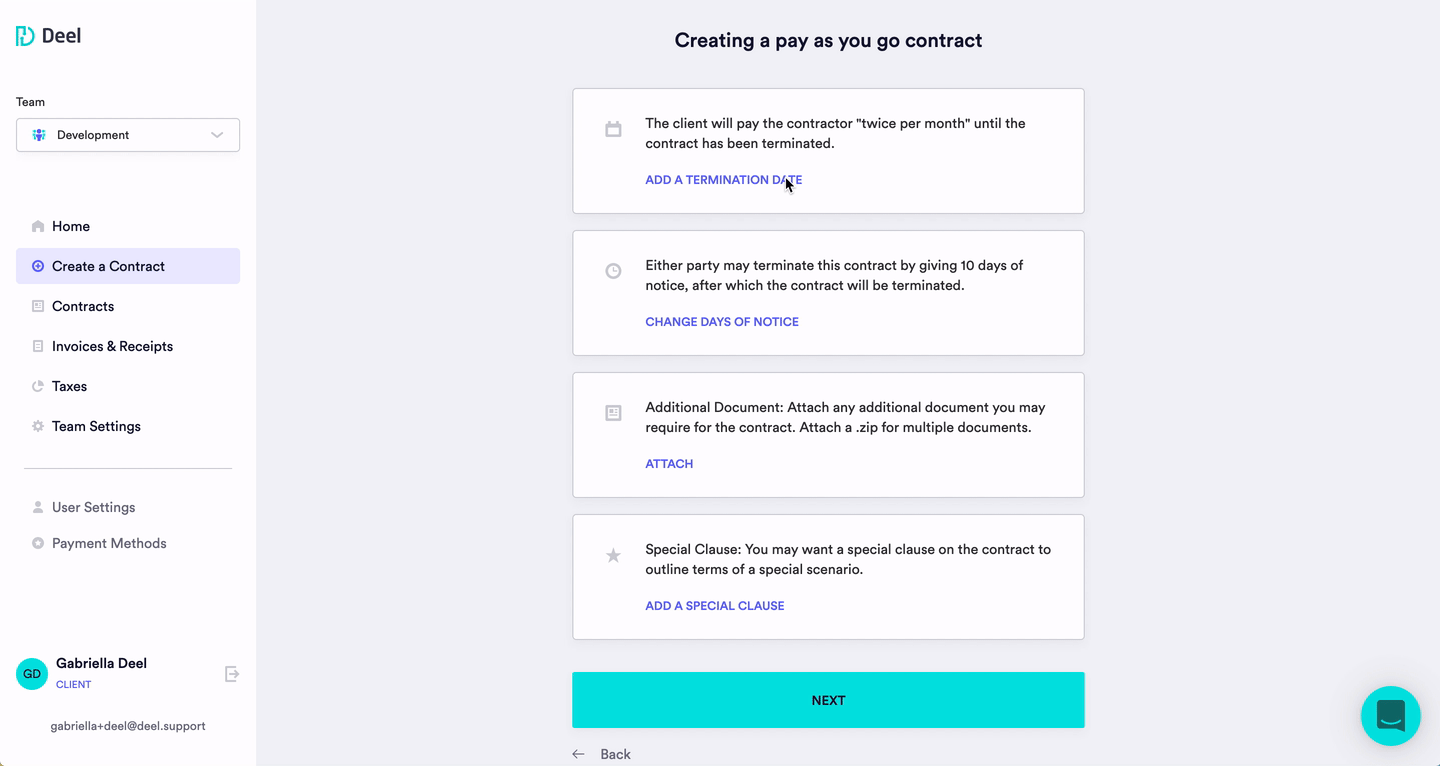Open the Intercom chat bubble

click(1390, 716)
